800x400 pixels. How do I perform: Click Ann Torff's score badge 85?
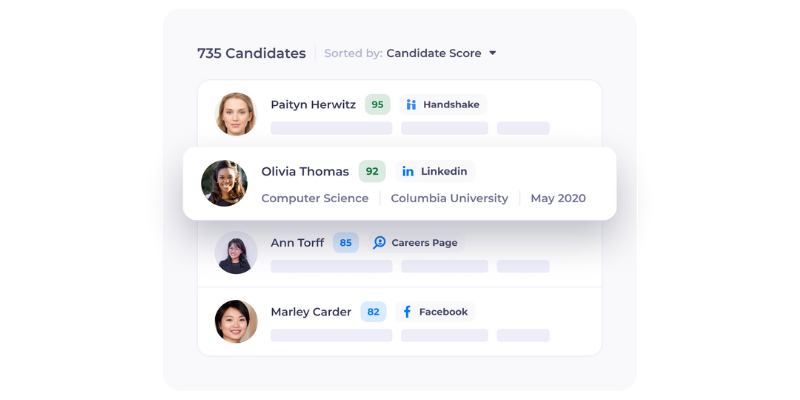[346, 242]
